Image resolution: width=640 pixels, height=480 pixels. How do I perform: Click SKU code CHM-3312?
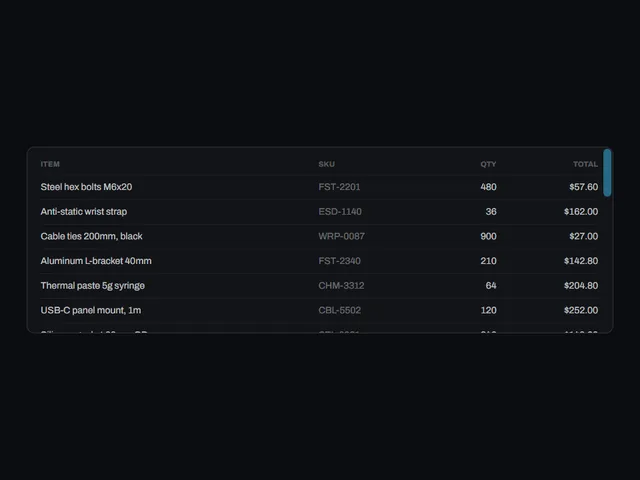(x=341, y=286)
